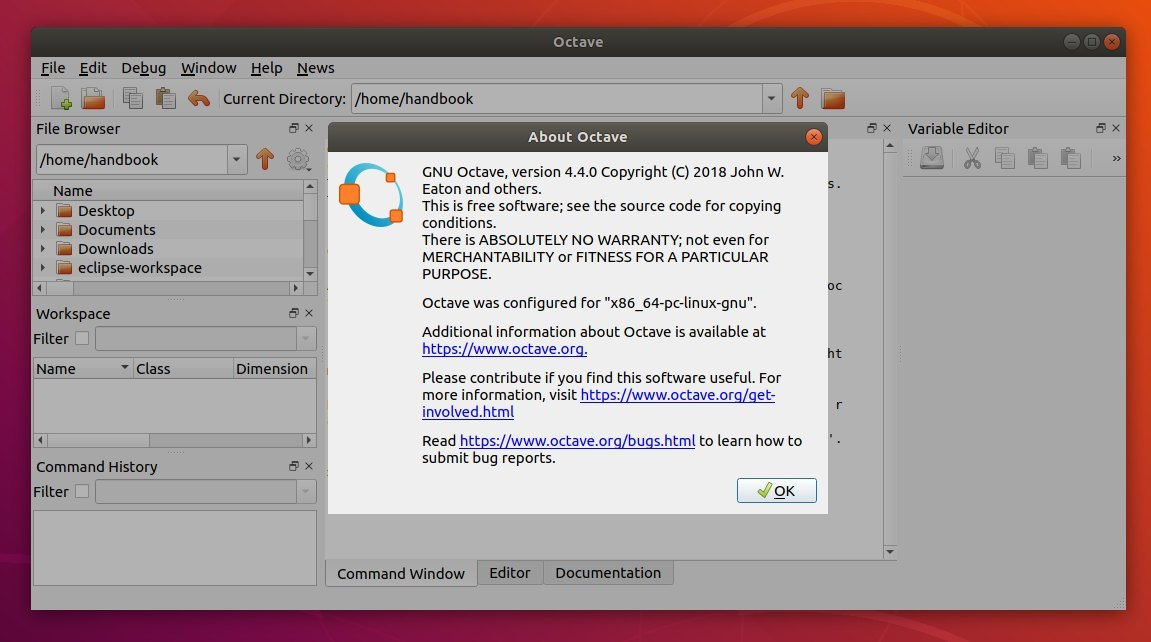Click the Current Directory path field
Viewport: 1151px width, 642px height.
557,98
